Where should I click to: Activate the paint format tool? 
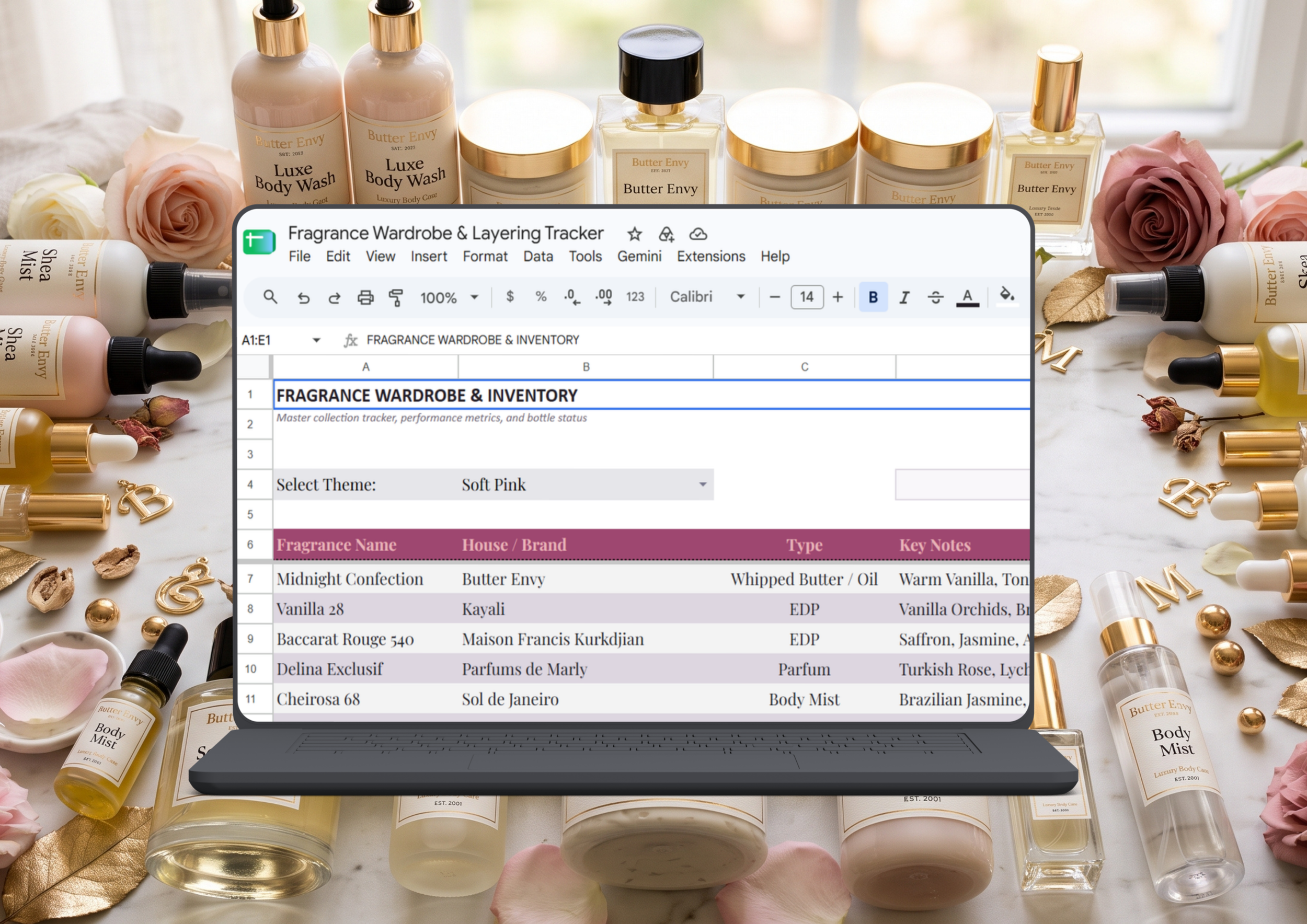(396, 297)
